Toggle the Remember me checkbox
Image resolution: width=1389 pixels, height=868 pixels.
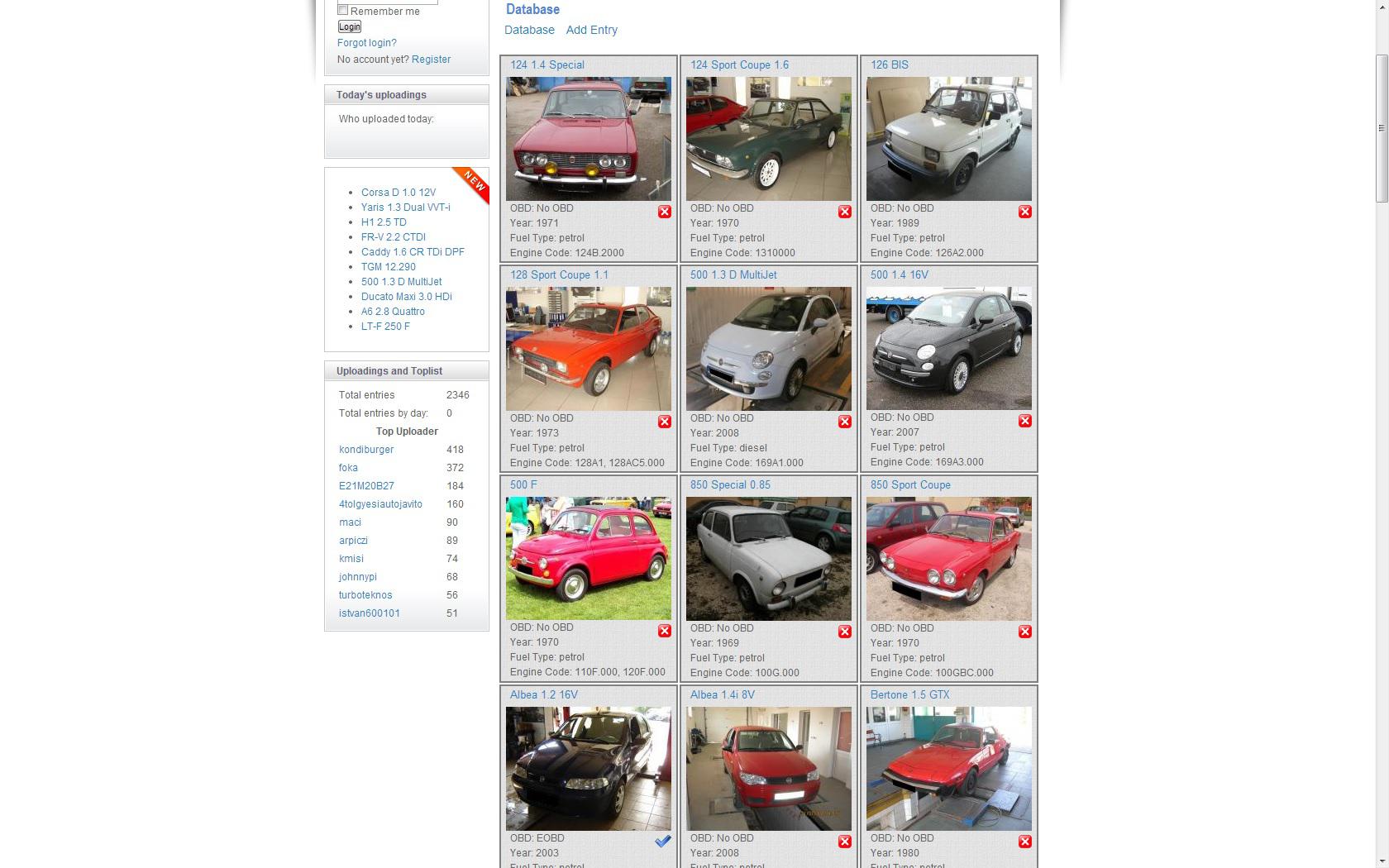342,10
